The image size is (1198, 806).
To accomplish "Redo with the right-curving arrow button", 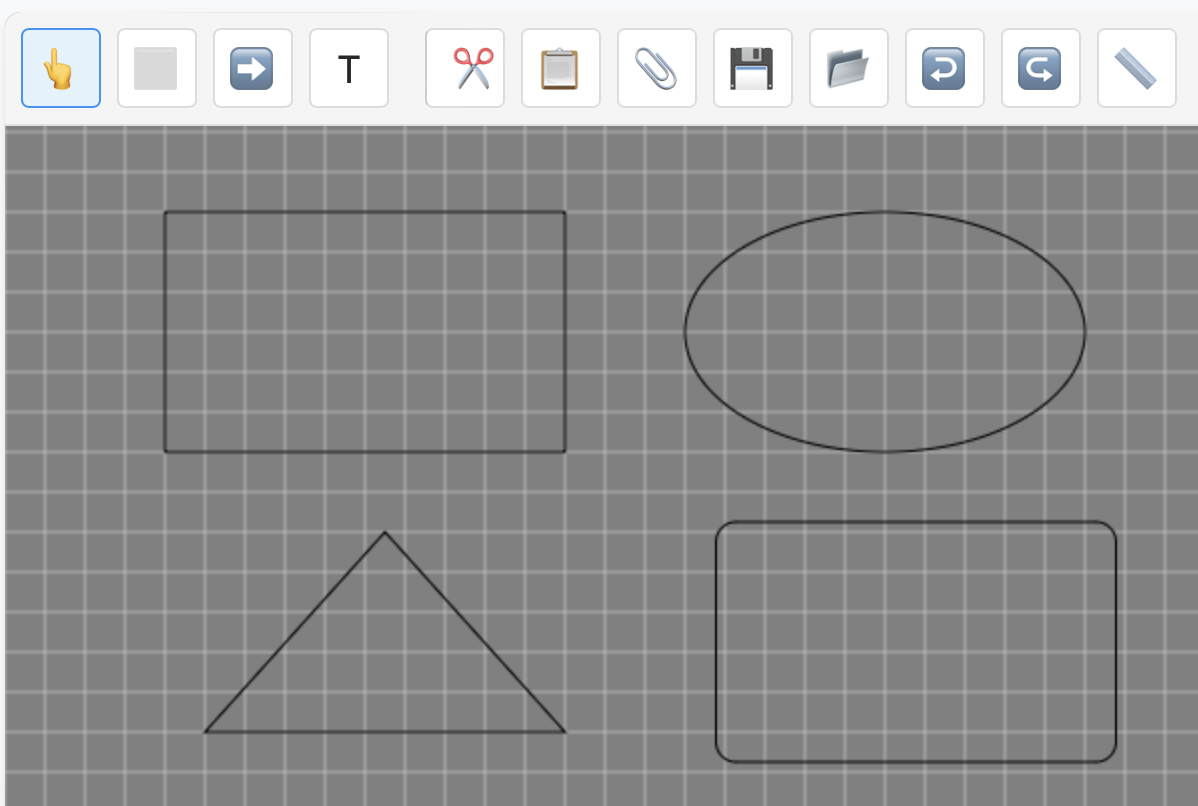I will (x=1041, y=68).
